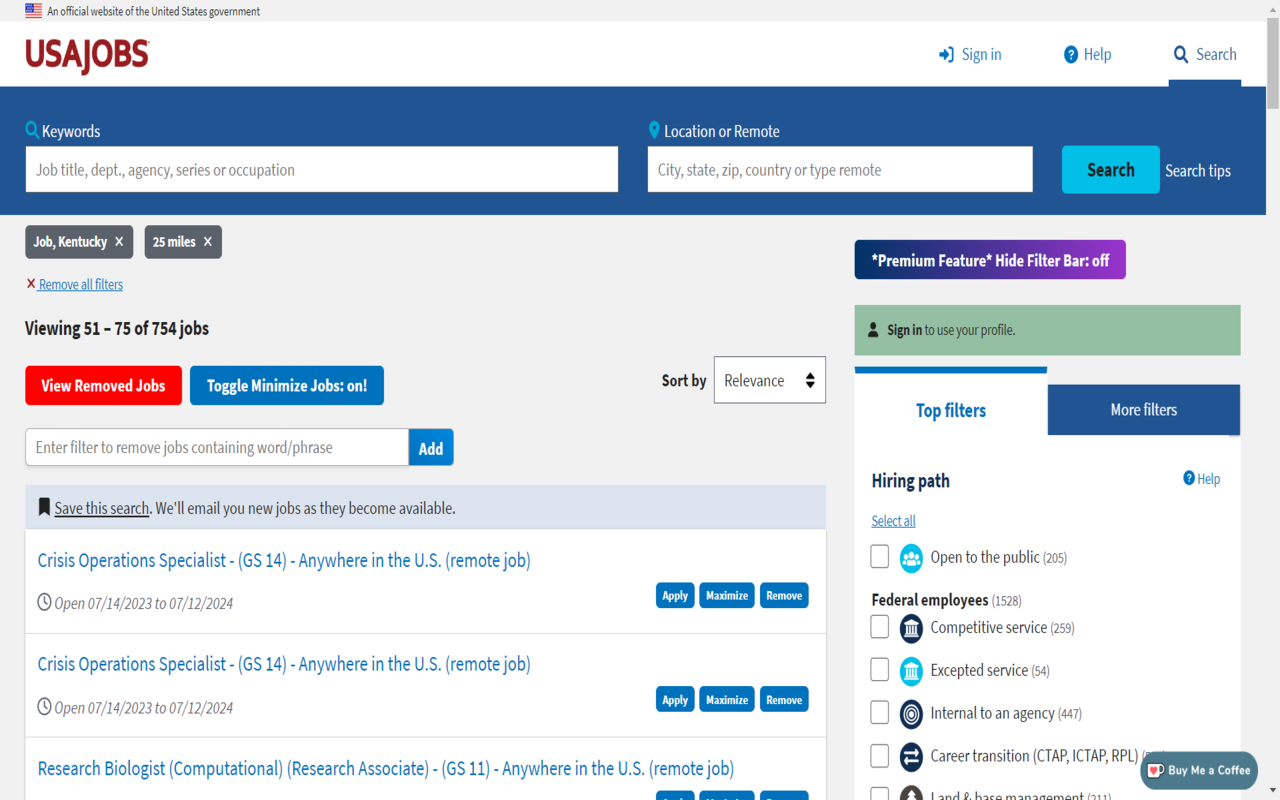
Task: Click the 'Federal employees' group heading
Action: tap(930, 600)
